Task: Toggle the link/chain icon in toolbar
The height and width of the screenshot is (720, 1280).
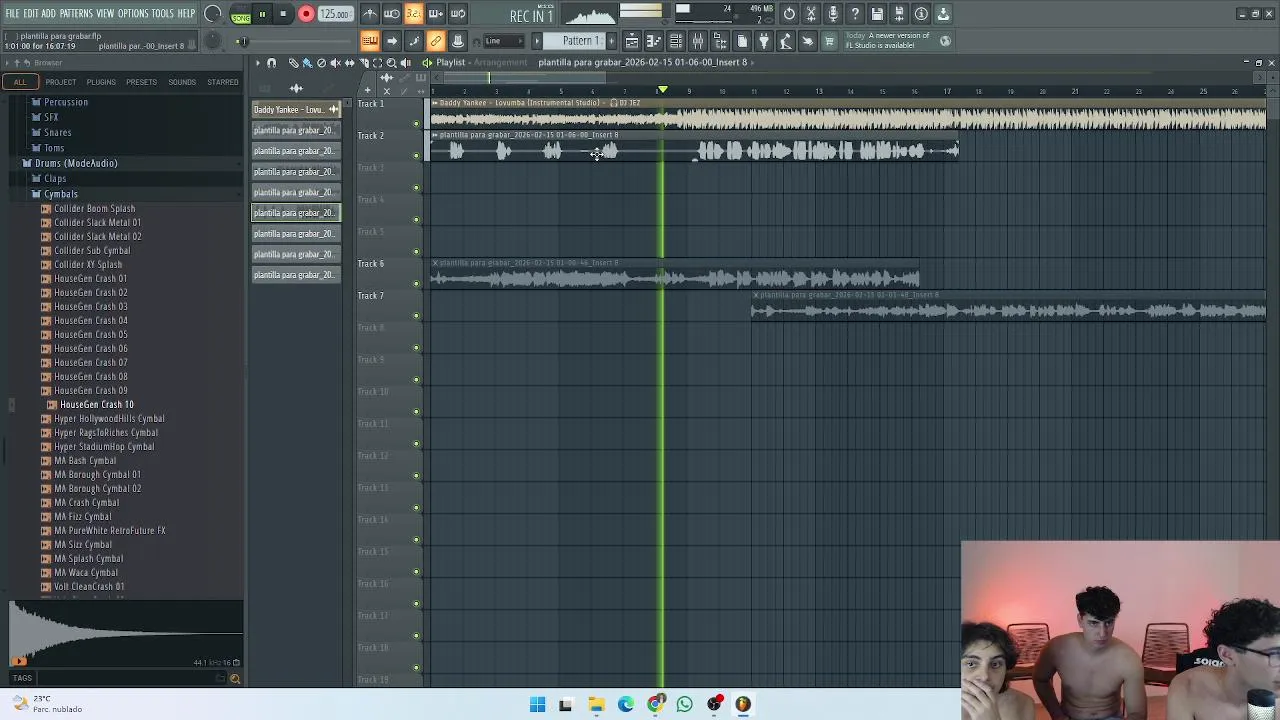Action: 436,41
